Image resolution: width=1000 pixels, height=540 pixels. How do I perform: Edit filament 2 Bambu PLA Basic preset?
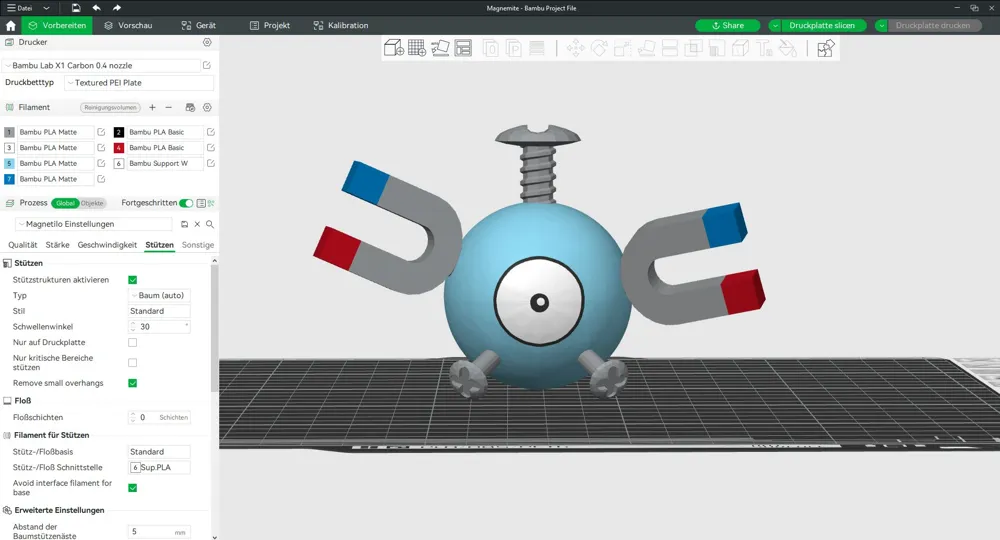click(x=210, y=132)
